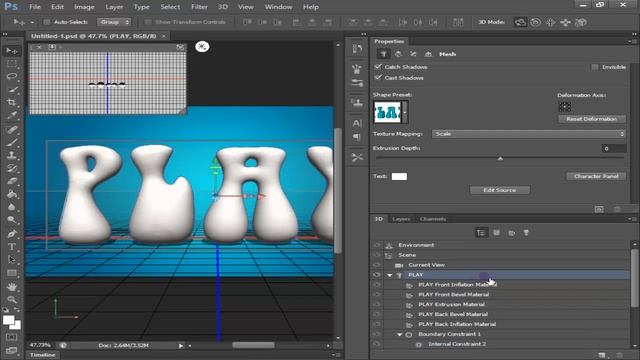Filter 3D panel by materials
Screen dimensions: 640x360
pyautogui.click(x=511, y=233)
